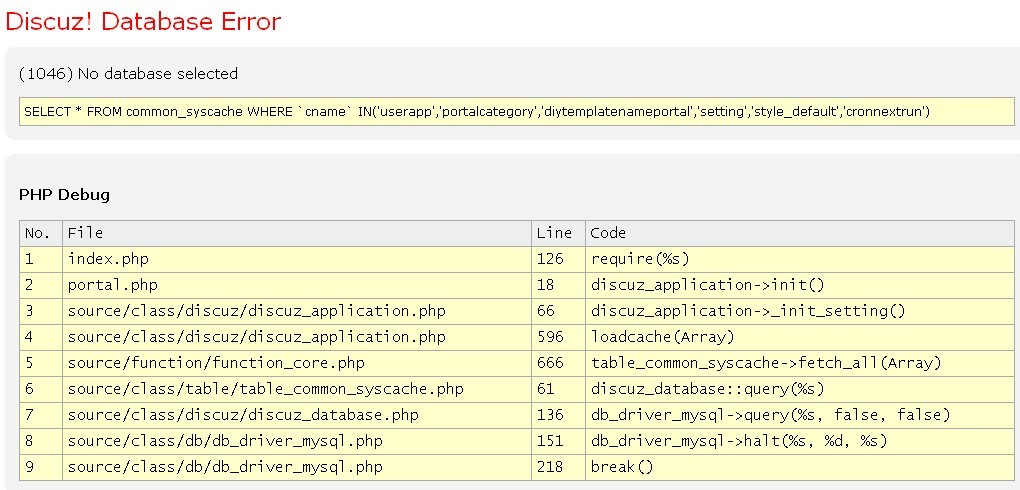
Task: Select the source/class/discuz/discuz_database.php cell
Action: tap(297, 415)
